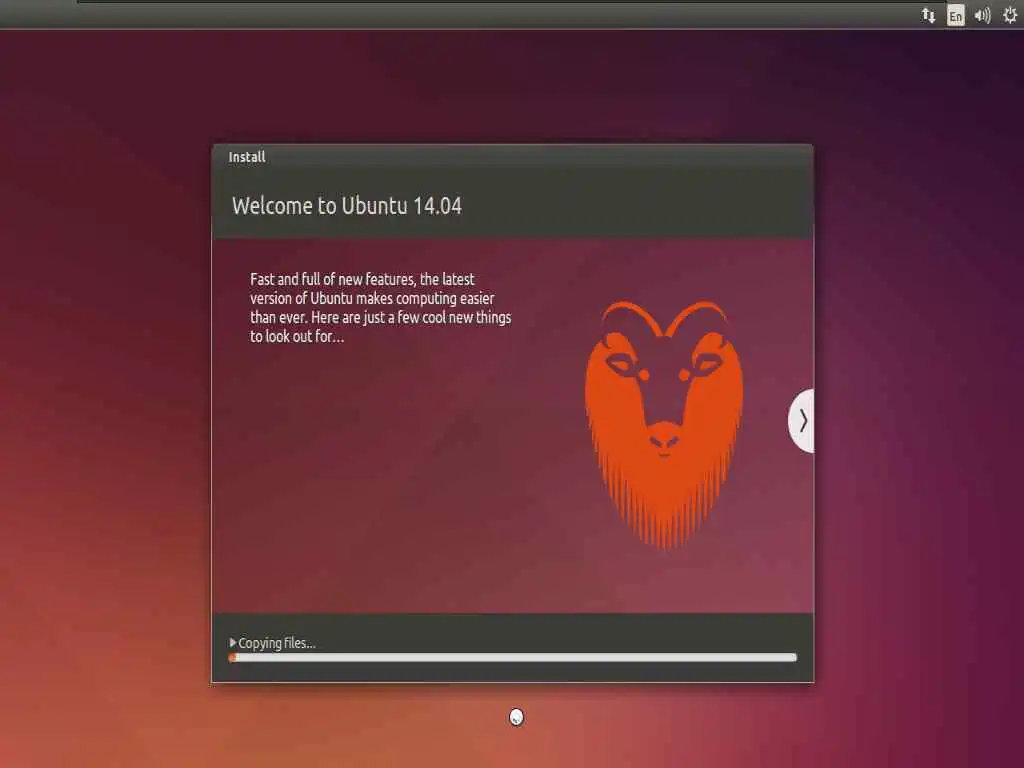
Task: Open the network connections indicator
Action: (928, 15)
